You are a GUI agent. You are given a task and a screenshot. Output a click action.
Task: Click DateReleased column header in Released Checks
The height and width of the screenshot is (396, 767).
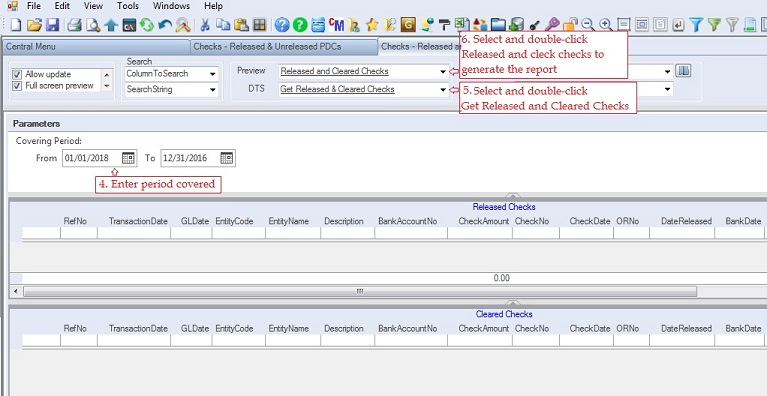686,221
